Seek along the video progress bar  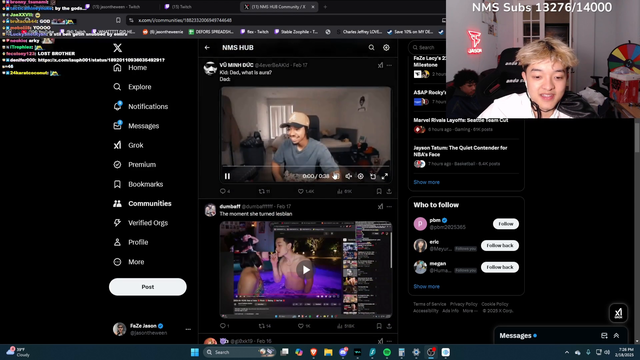coord(306,167)
